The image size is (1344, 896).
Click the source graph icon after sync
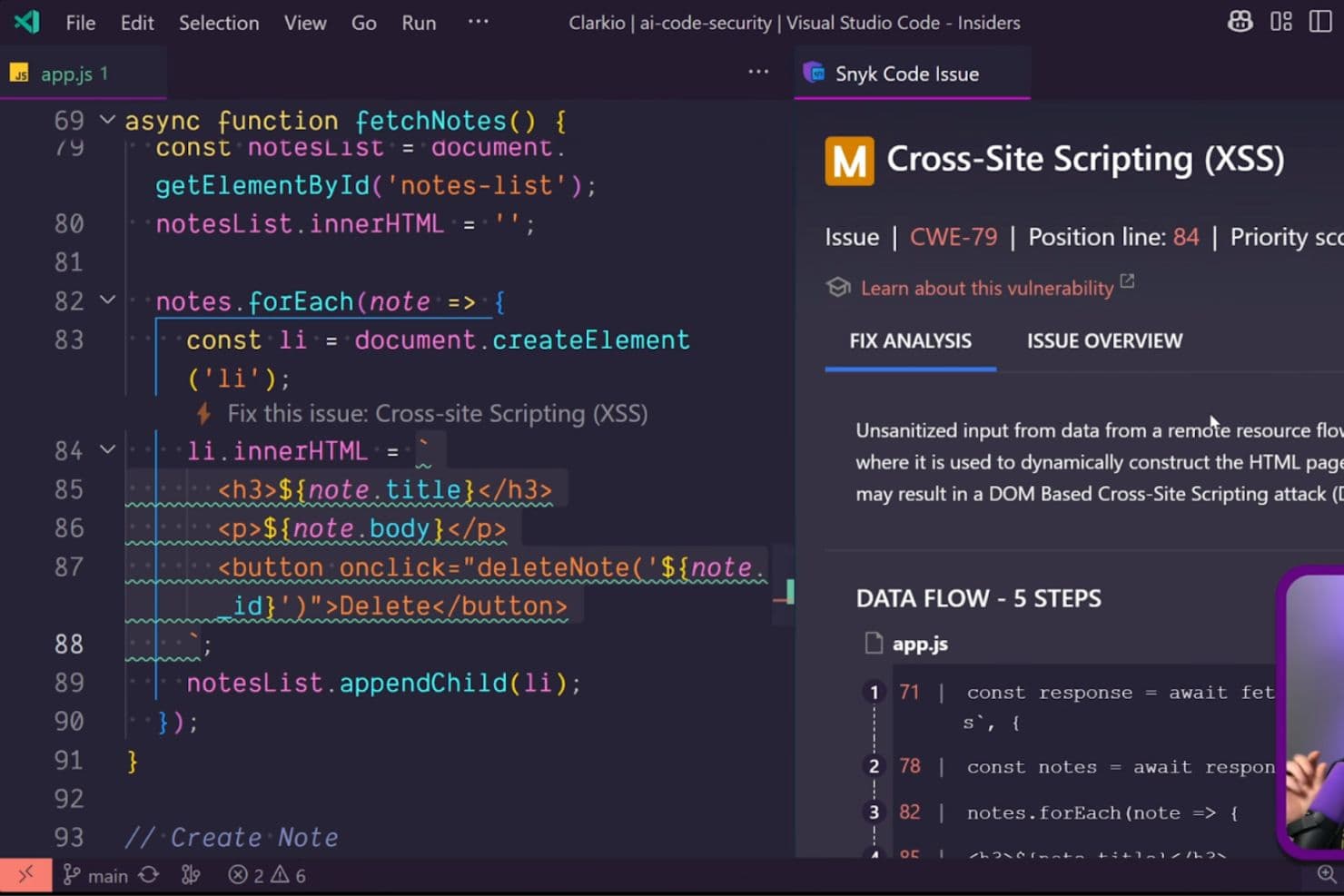pyautogui.click(x=191, y=875)
